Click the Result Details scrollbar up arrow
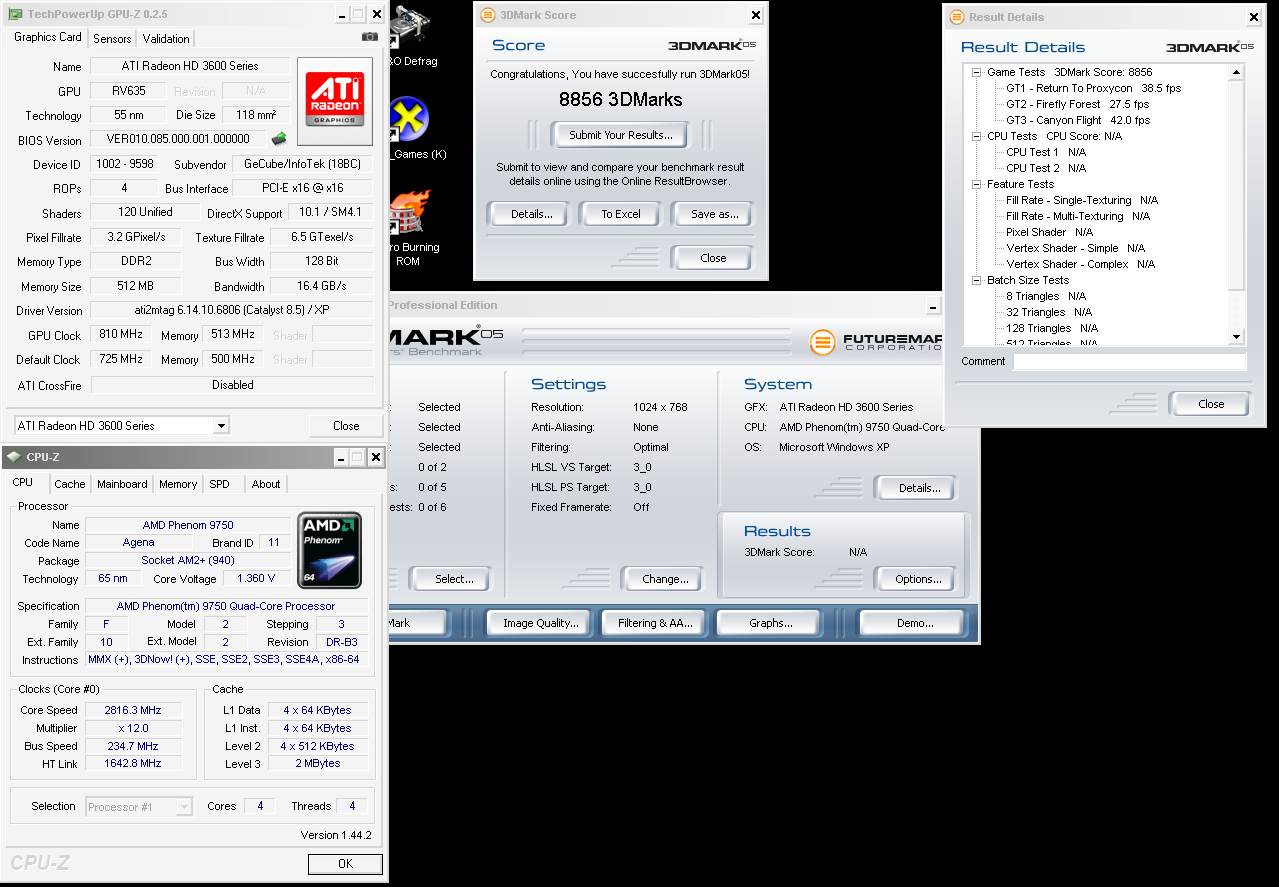Viewport: 1279px width, 887px height. tap(1237, 72)
